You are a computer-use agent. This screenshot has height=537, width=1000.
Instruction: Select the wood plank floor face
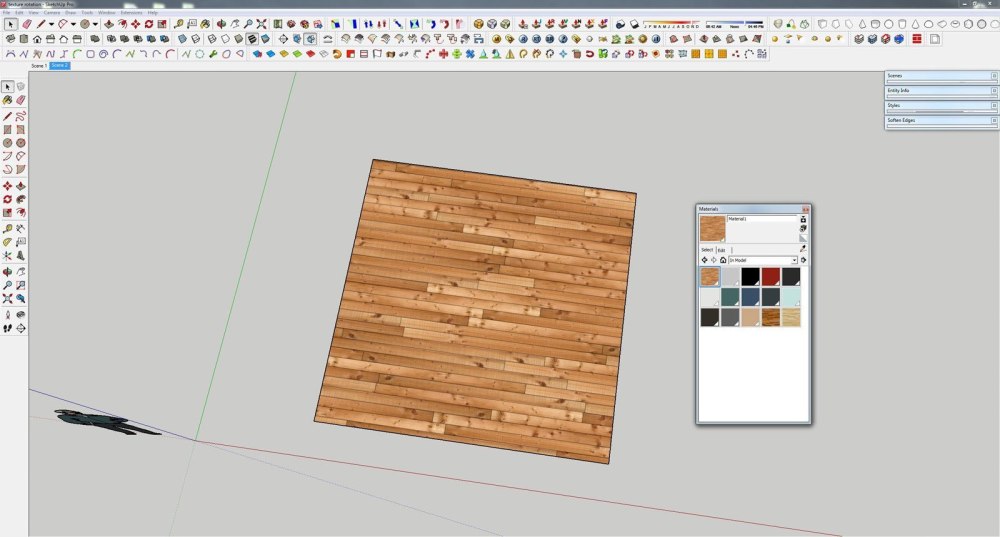click(x=475, y=311)
